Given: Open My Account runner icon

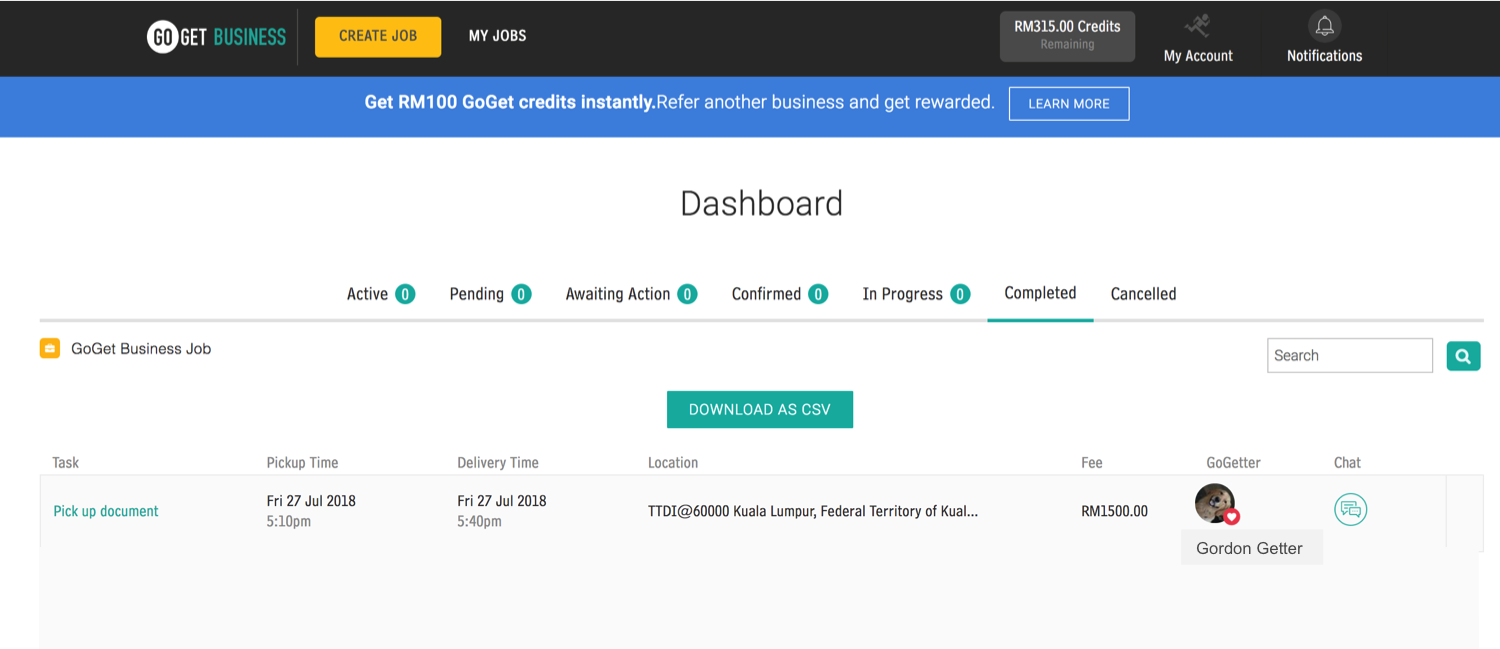Looking at the screenshot, I should point(1197,26).
